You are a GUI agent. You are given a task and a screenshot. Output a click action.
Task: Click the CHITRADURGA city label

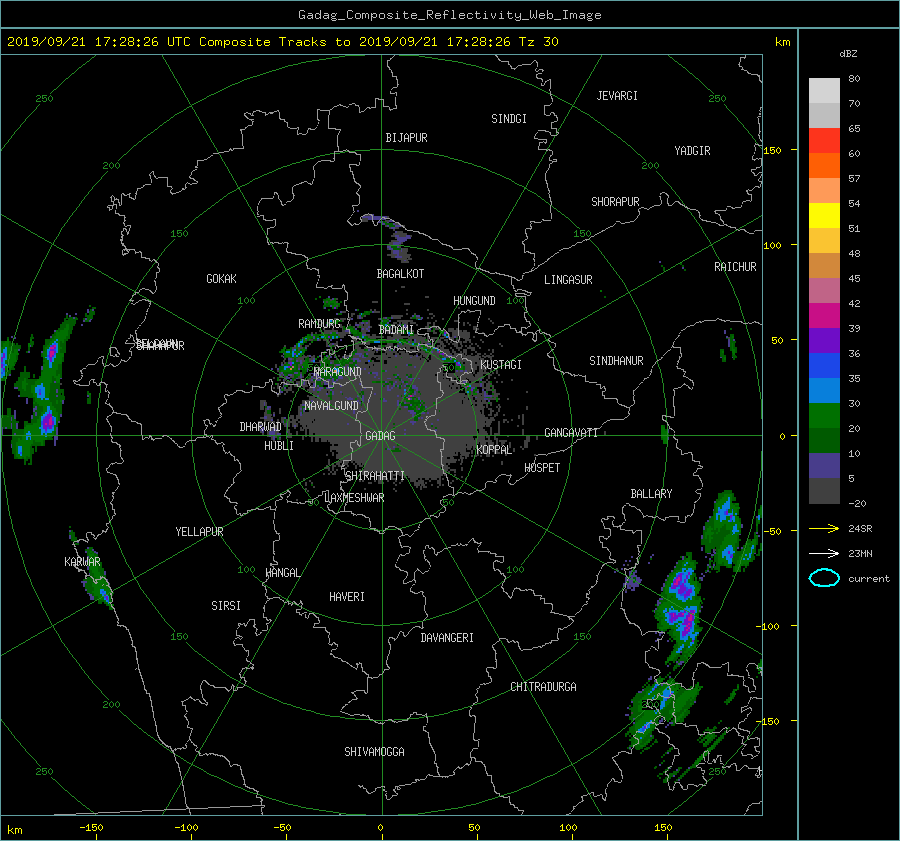[543, 687]
